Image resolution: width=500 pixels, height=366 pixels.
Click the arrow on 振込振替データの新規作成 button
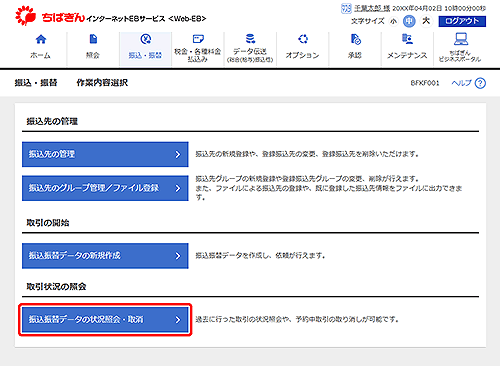coord(178,256)
